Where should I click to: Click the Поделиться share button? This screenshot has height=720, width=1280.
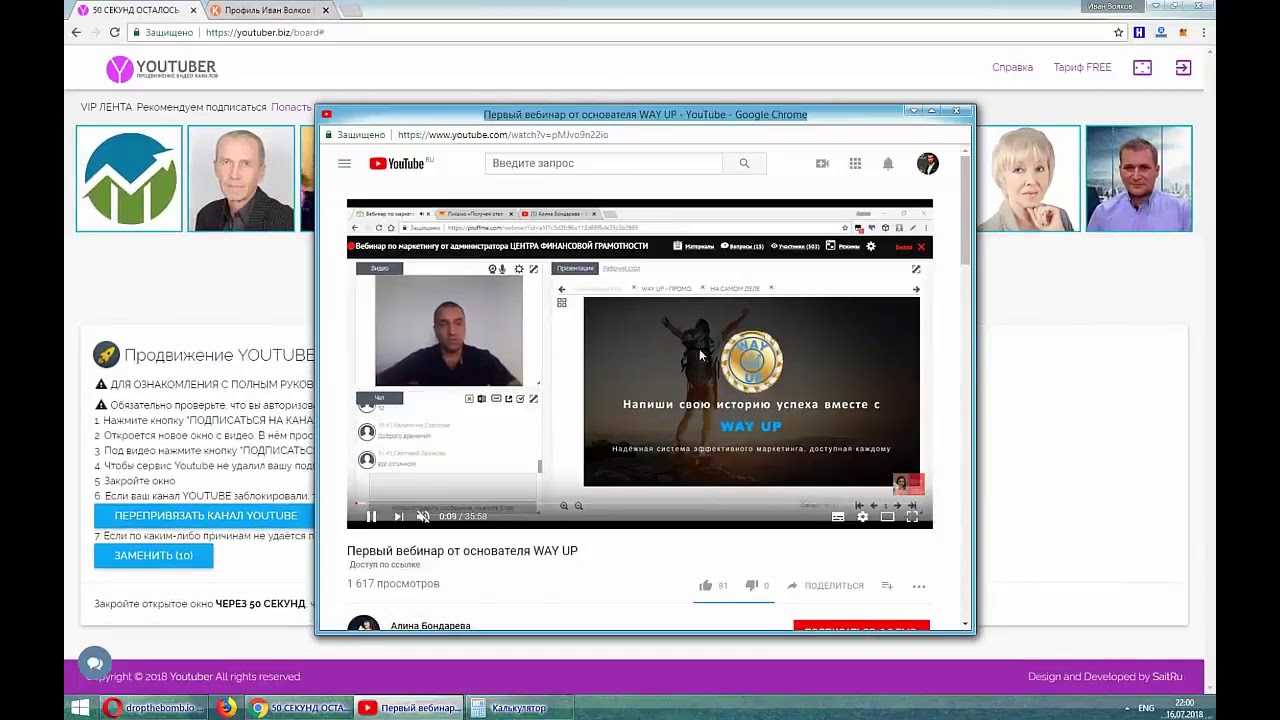825,585
